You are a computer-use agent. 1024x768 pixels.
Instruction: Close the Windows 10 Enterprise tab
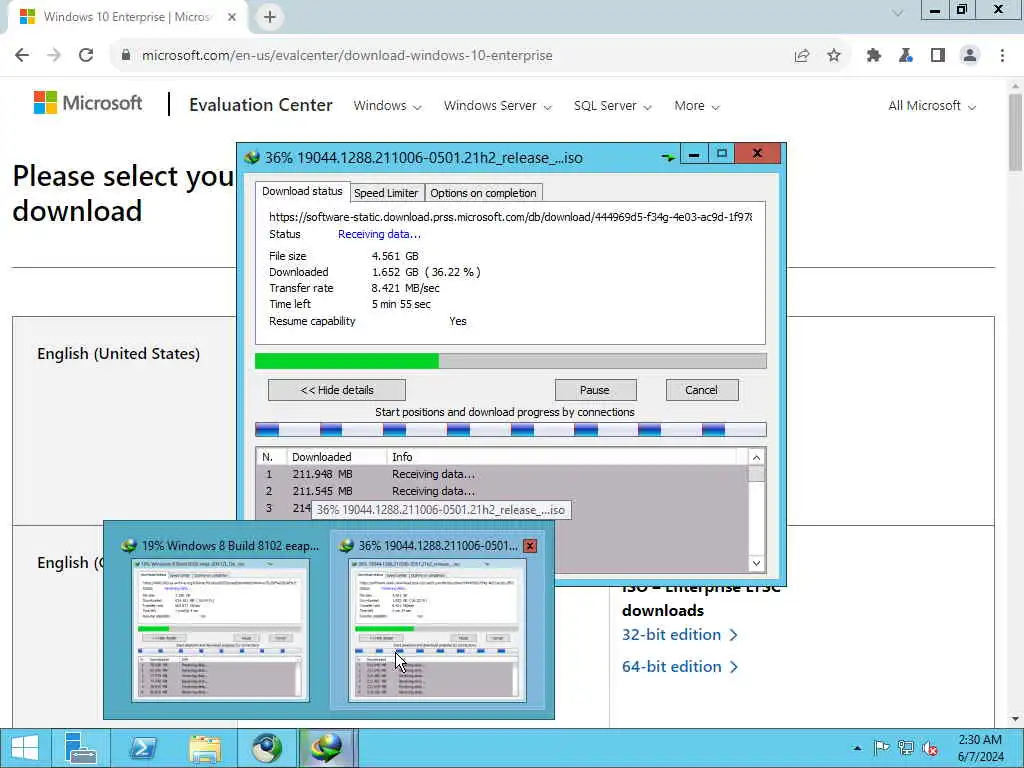pyautogui.click(x=232, y=17)
